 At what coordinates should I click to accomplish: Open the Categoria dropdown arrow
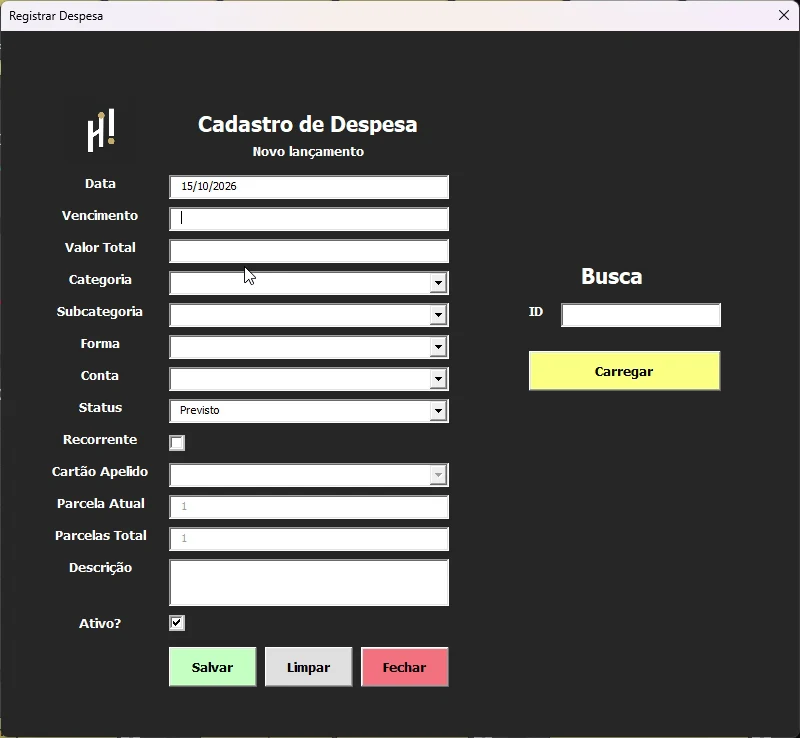[x=438, y=283]
